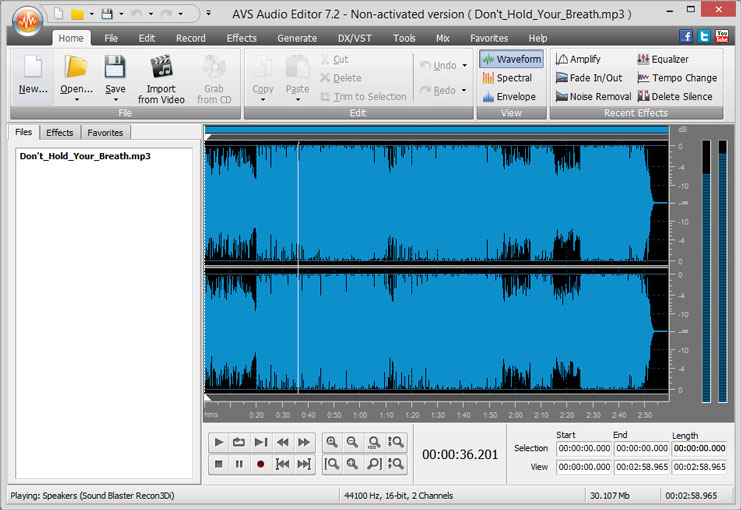
Task: Switch to Envelope view
Action: (509, 96)
